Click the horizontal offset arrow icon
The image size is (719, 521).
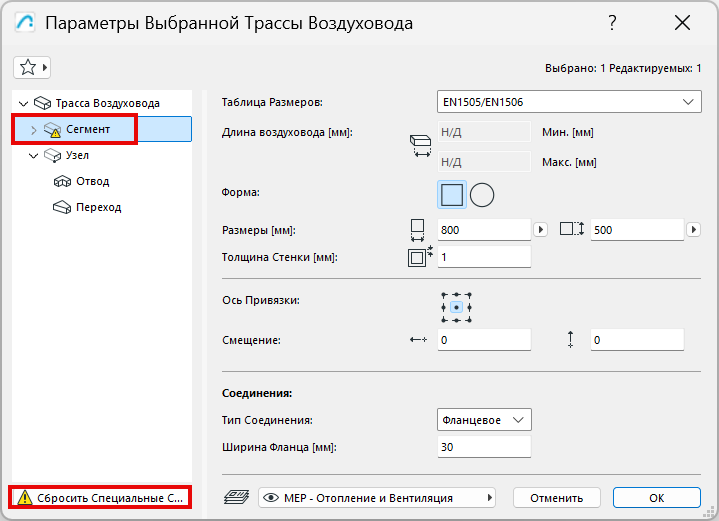tap(418, 340)
